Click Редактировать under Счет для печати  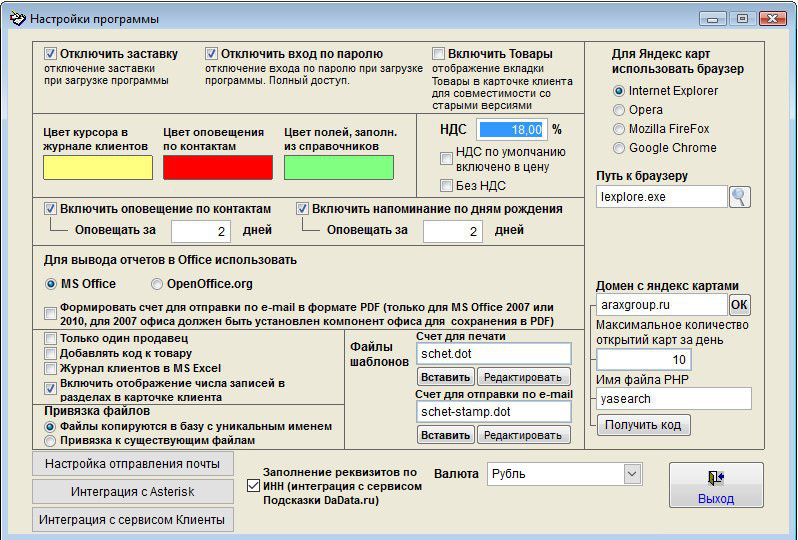click(523, 377)
